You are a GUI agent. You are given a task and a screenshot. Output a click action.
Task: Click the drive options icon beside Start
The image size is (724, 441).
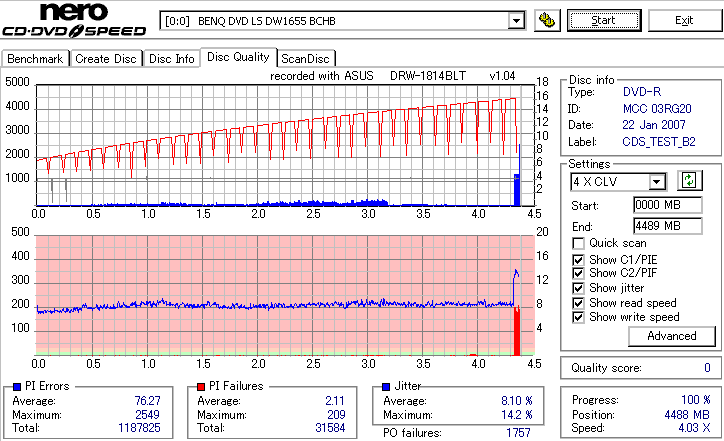point(547,21)
